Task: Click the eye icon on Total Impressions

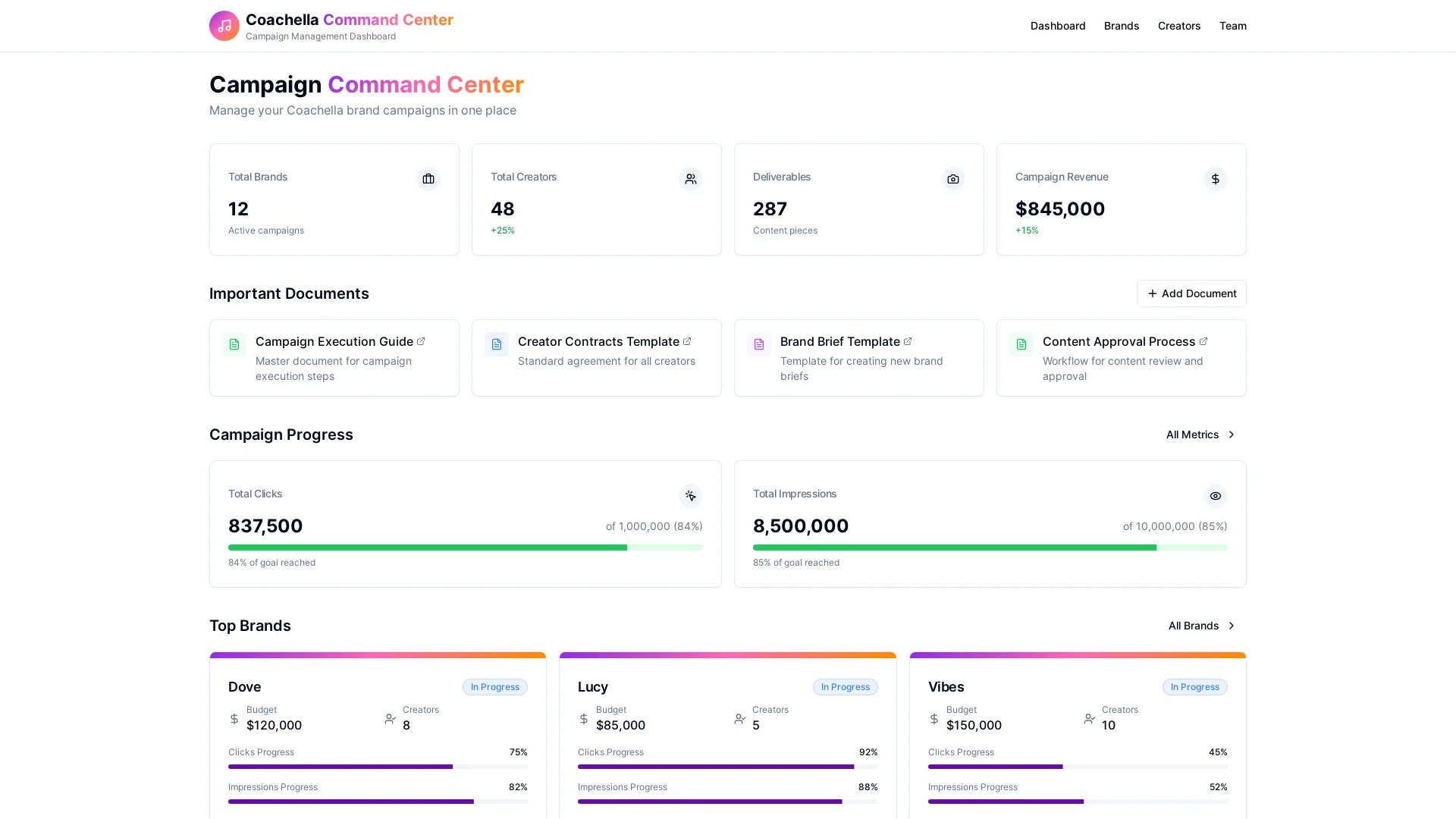Action: click(1215, 496)
